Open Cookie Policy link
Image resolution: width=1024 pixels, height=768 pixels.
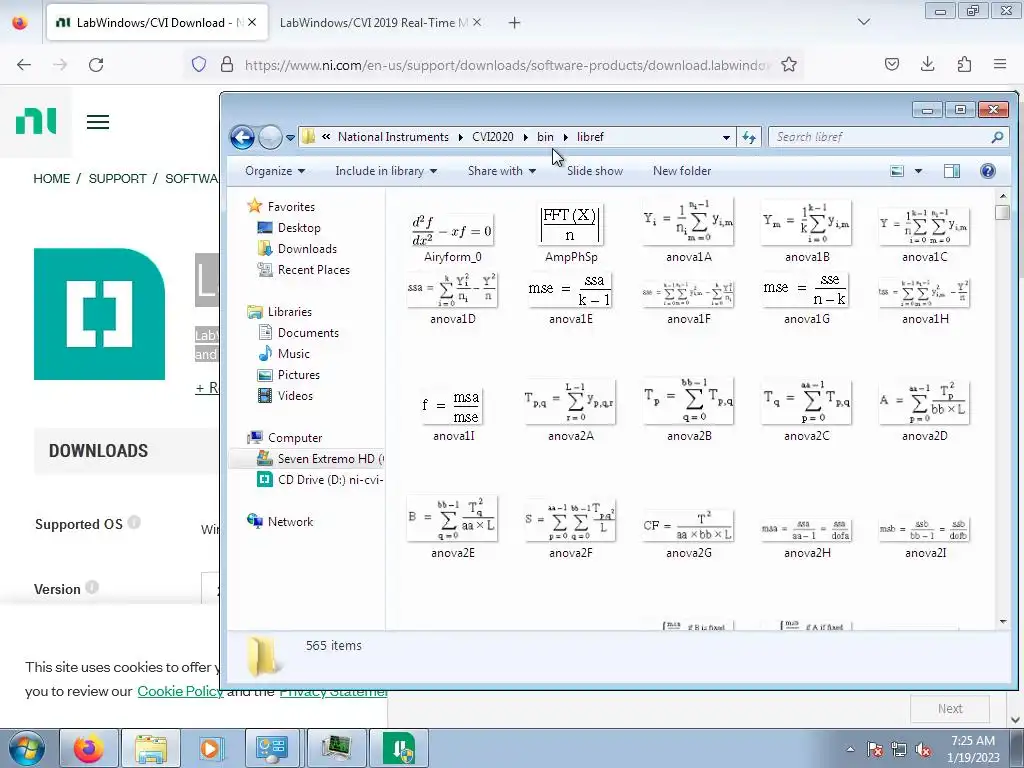point(180,691)
